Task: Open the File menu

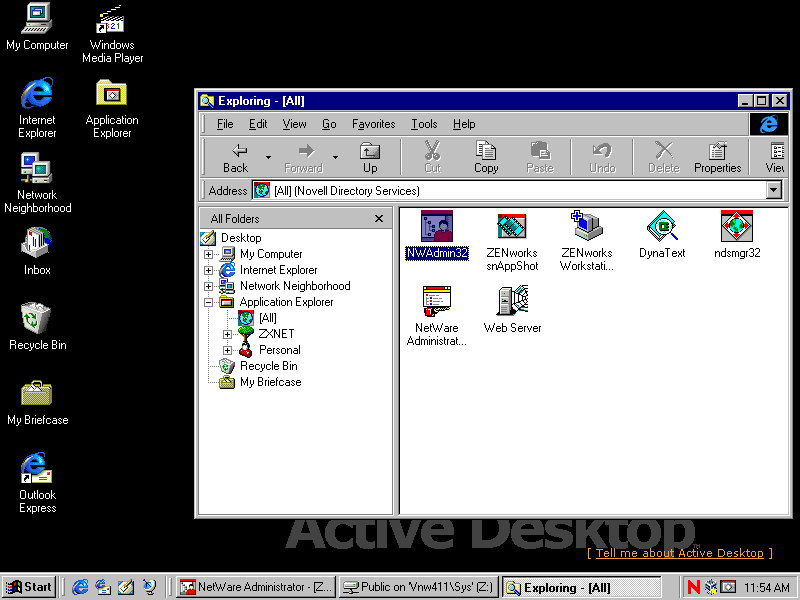Action: coord(225,124)
